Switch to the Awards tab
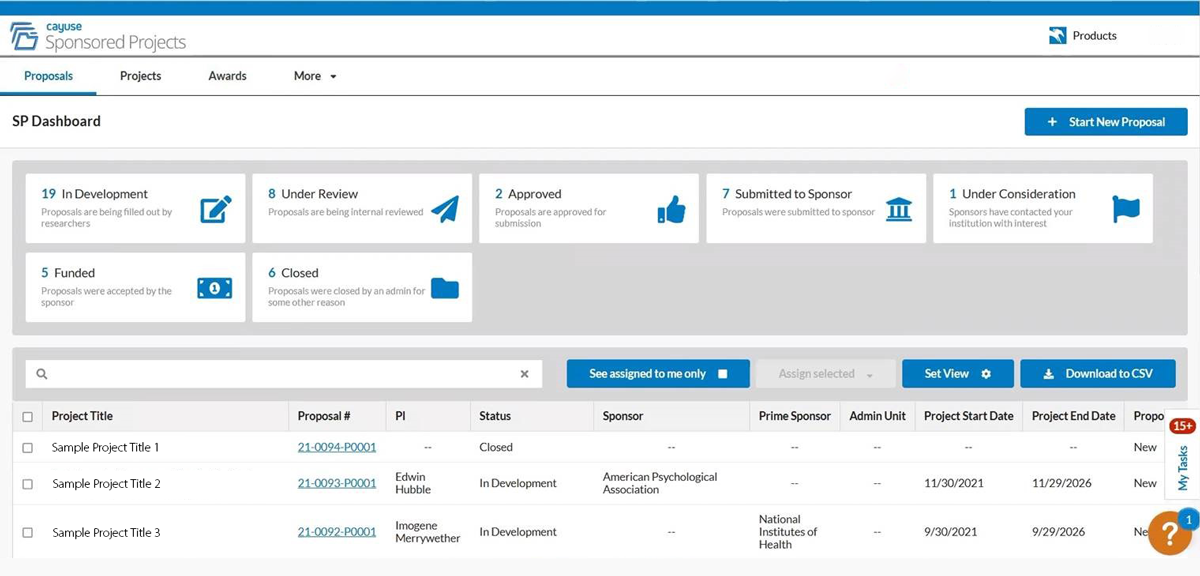 (227, 76)
